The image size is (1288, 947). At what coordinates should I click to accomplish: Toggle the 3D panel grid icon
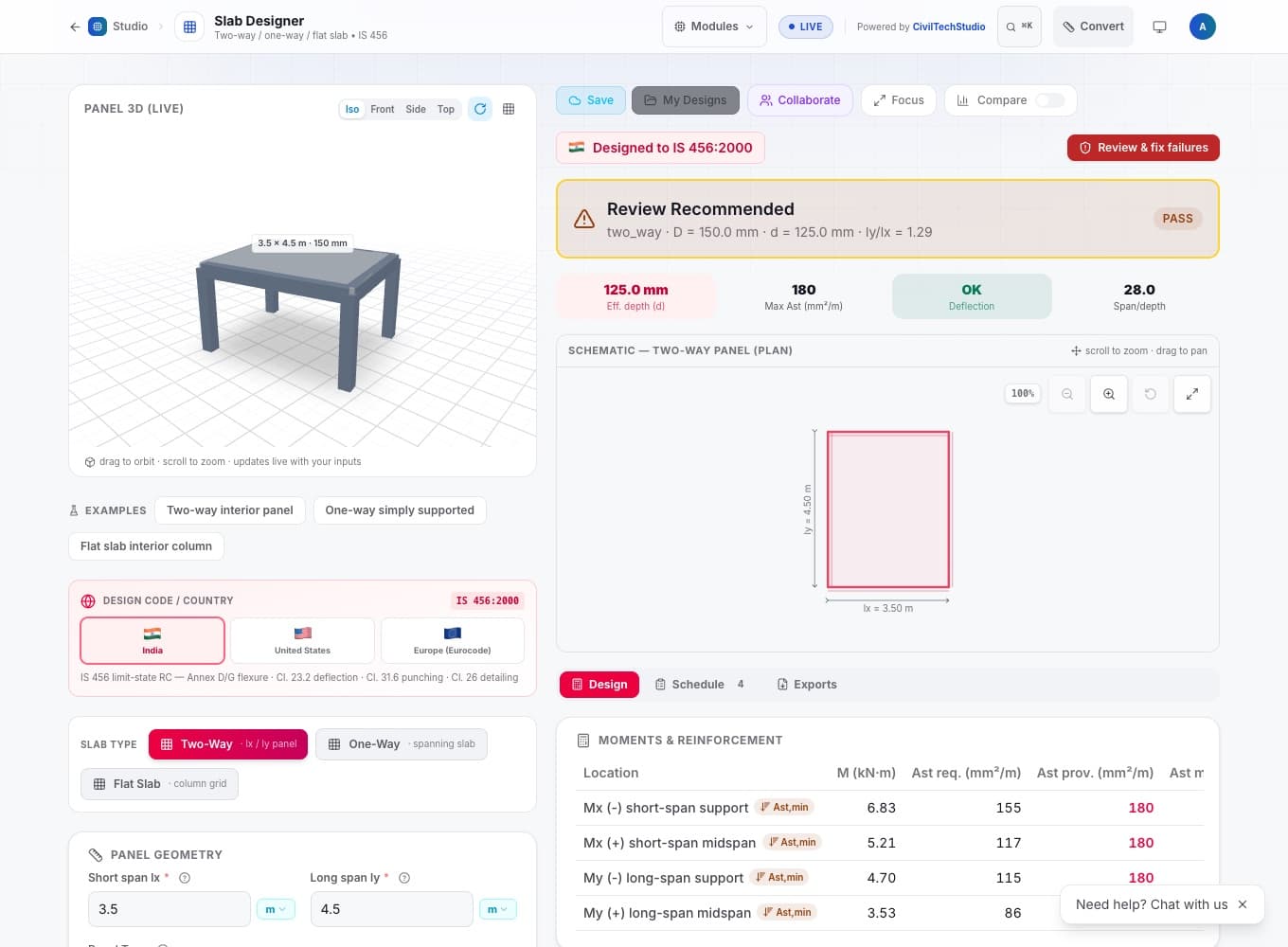pos(509,109)
